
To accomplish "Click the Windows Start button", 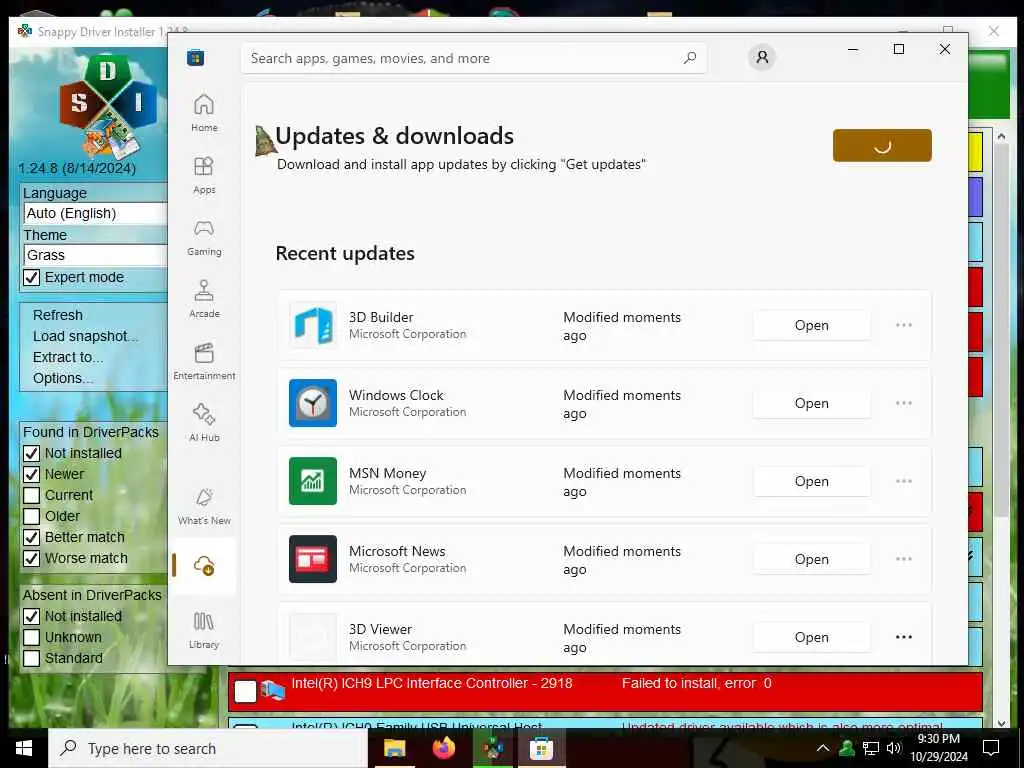I will 24,748.
